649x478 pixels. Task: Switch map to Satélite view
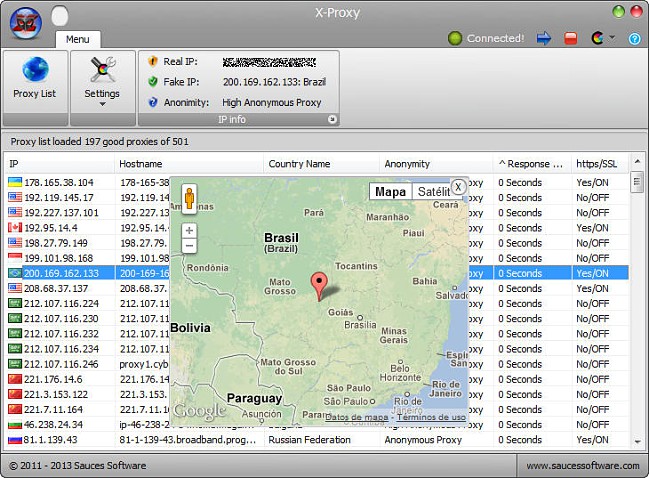click(x=433, y=192)
